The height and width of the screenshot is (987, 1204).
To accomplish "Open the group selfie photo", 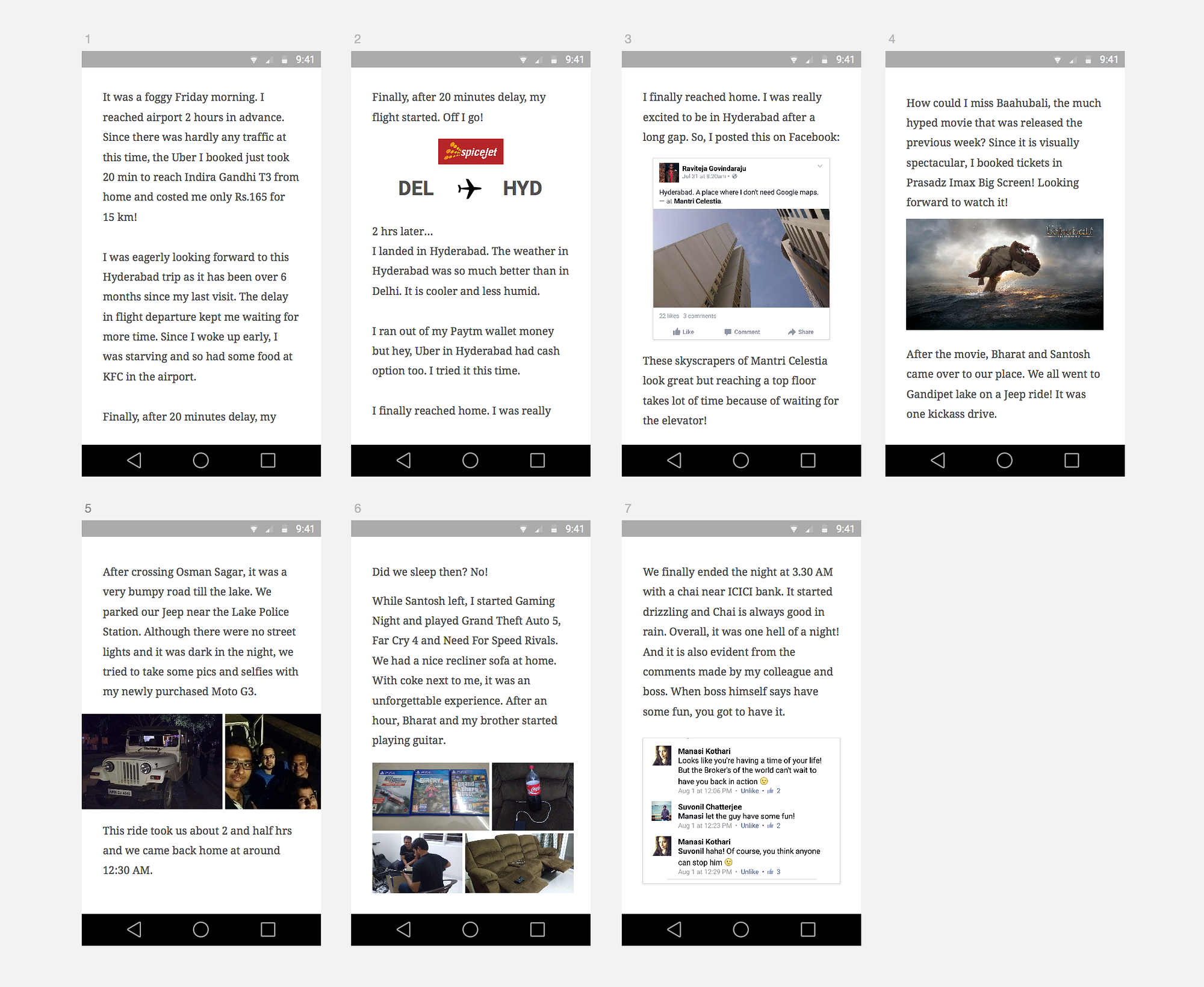I will click(273, 761).
